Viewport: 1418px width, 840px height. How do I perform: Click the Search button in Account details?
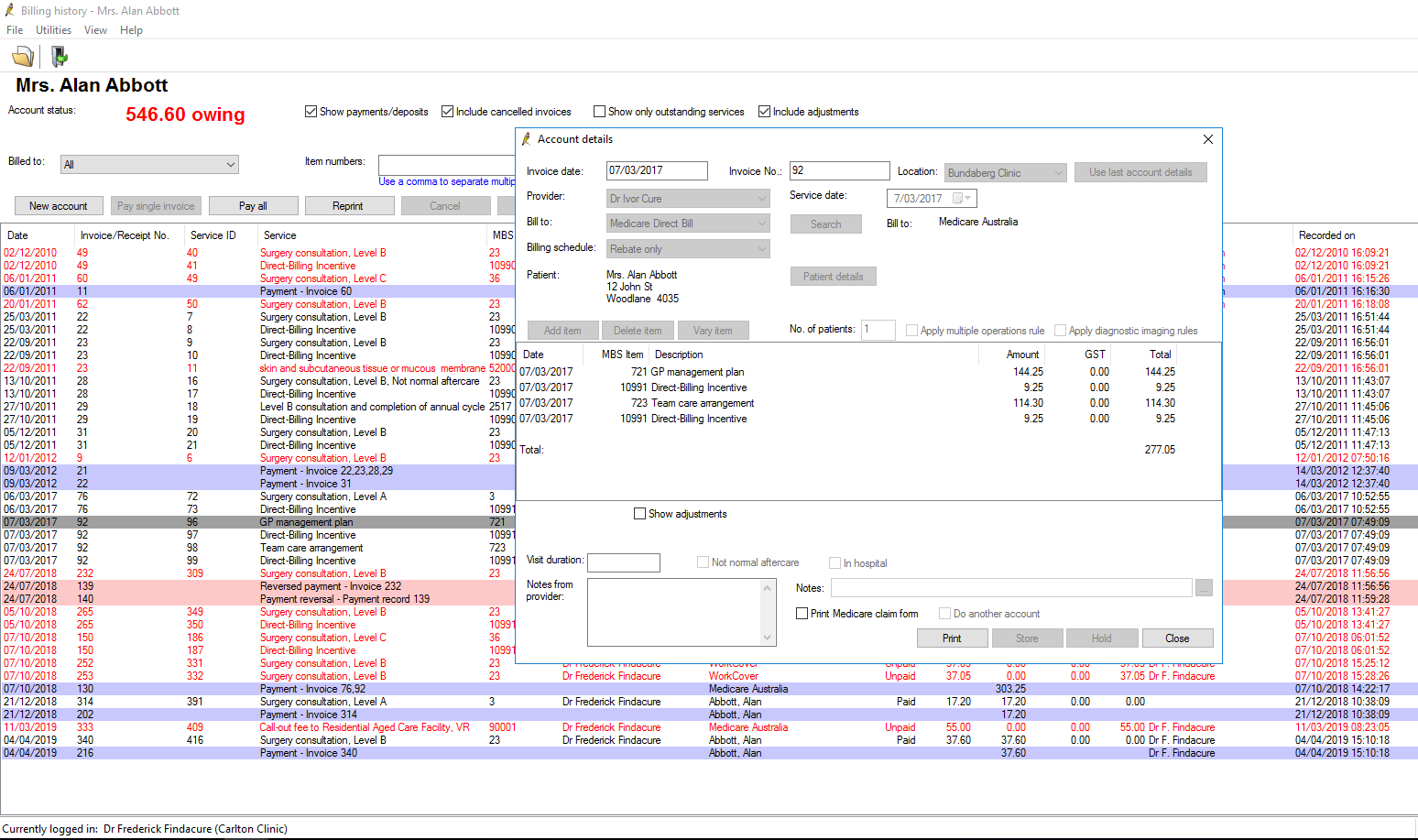[x=825, y=224]
